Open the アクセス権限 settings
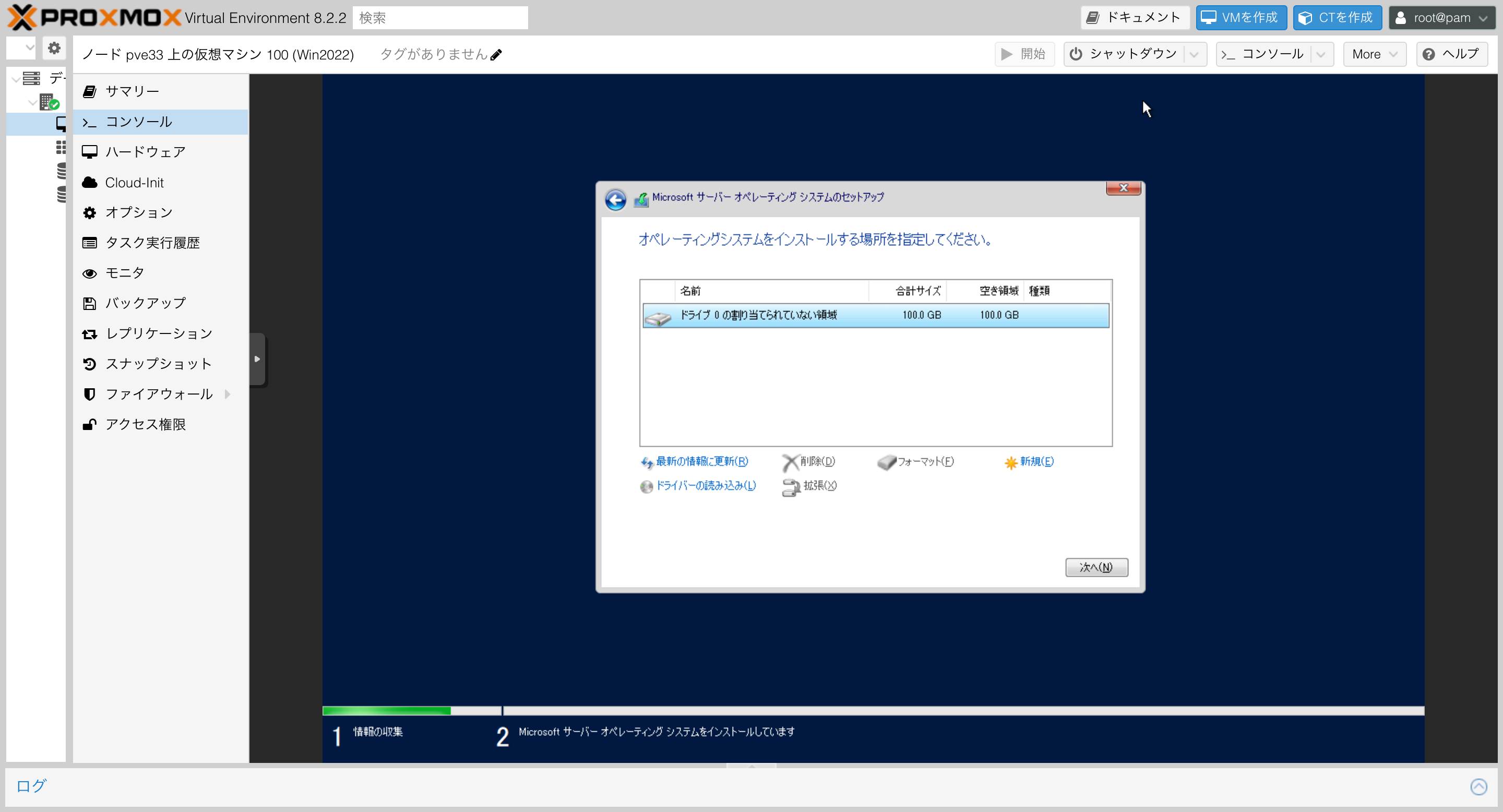 click(145, 424)
